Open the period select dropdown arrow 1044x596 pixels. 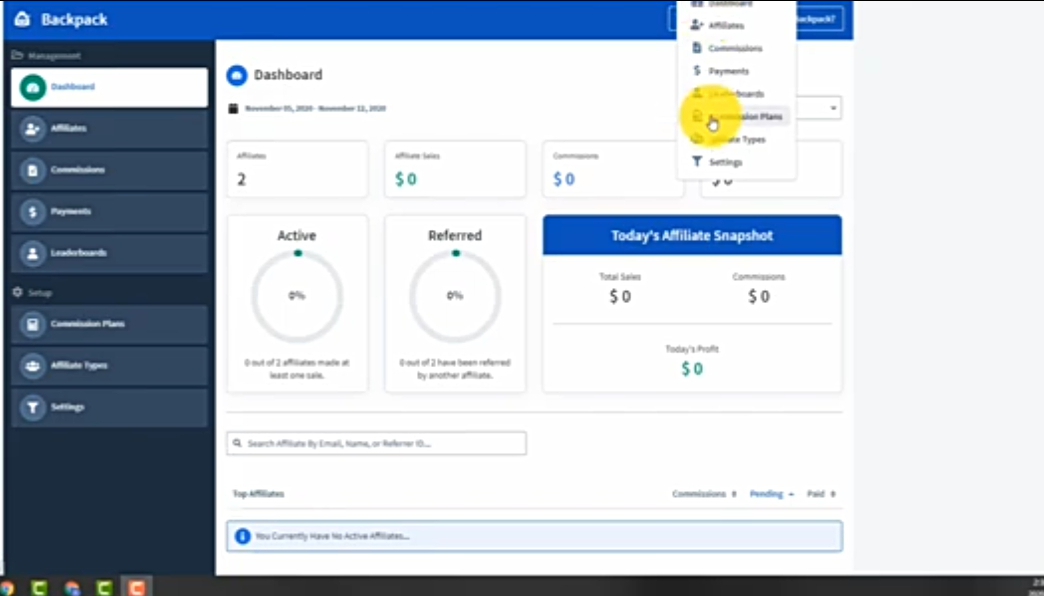(833, 108)
